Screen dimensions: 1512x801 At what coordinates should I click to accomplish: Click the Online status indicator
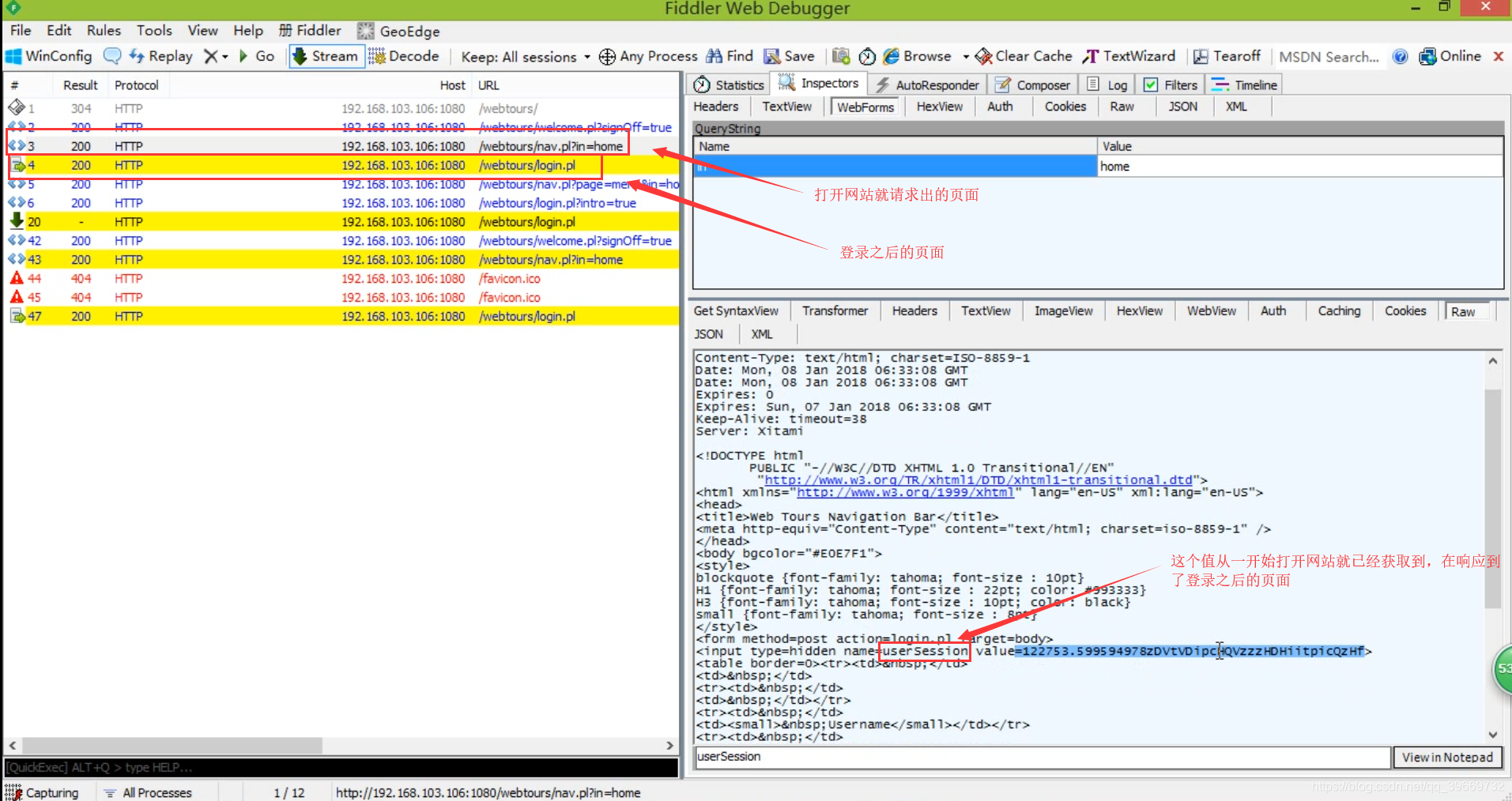(1450, 56)
